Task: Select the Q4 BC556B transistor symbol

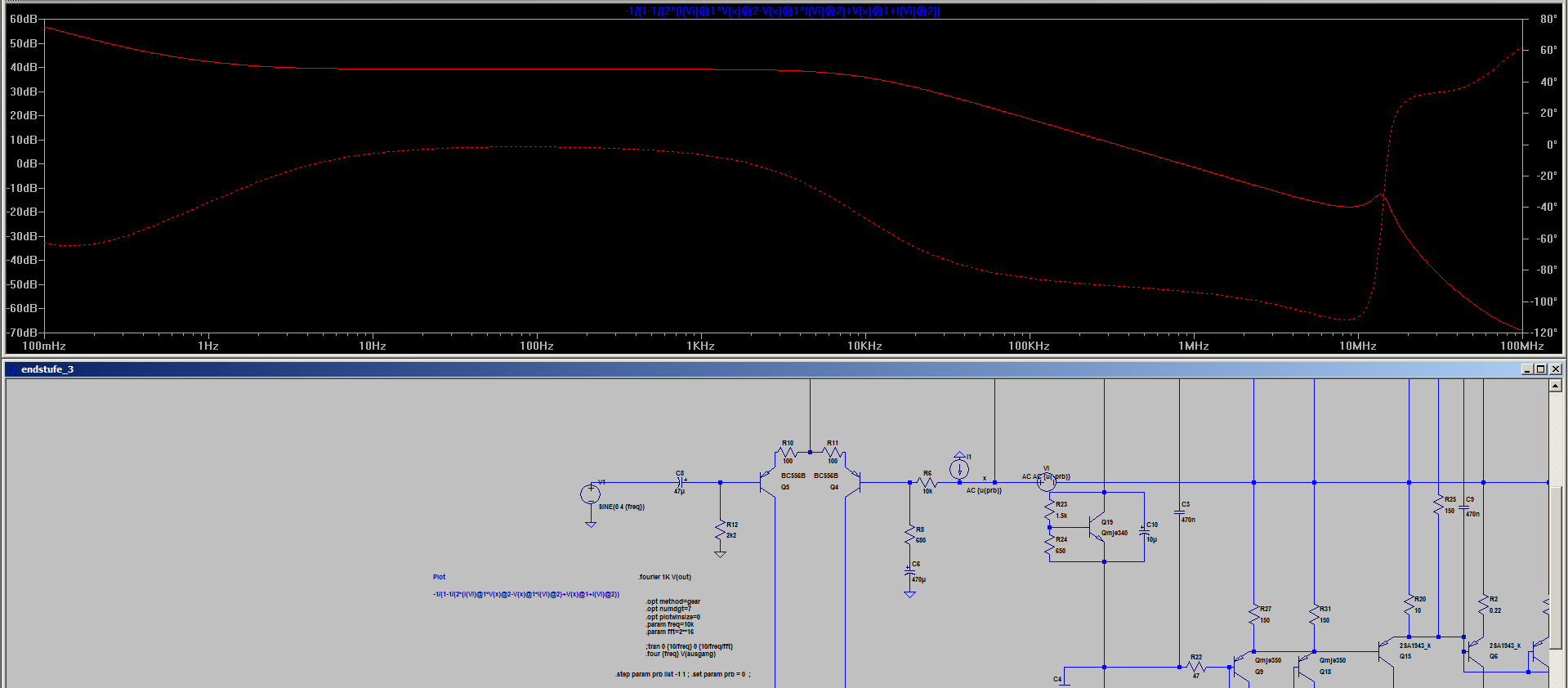Action: pos(852,482)
